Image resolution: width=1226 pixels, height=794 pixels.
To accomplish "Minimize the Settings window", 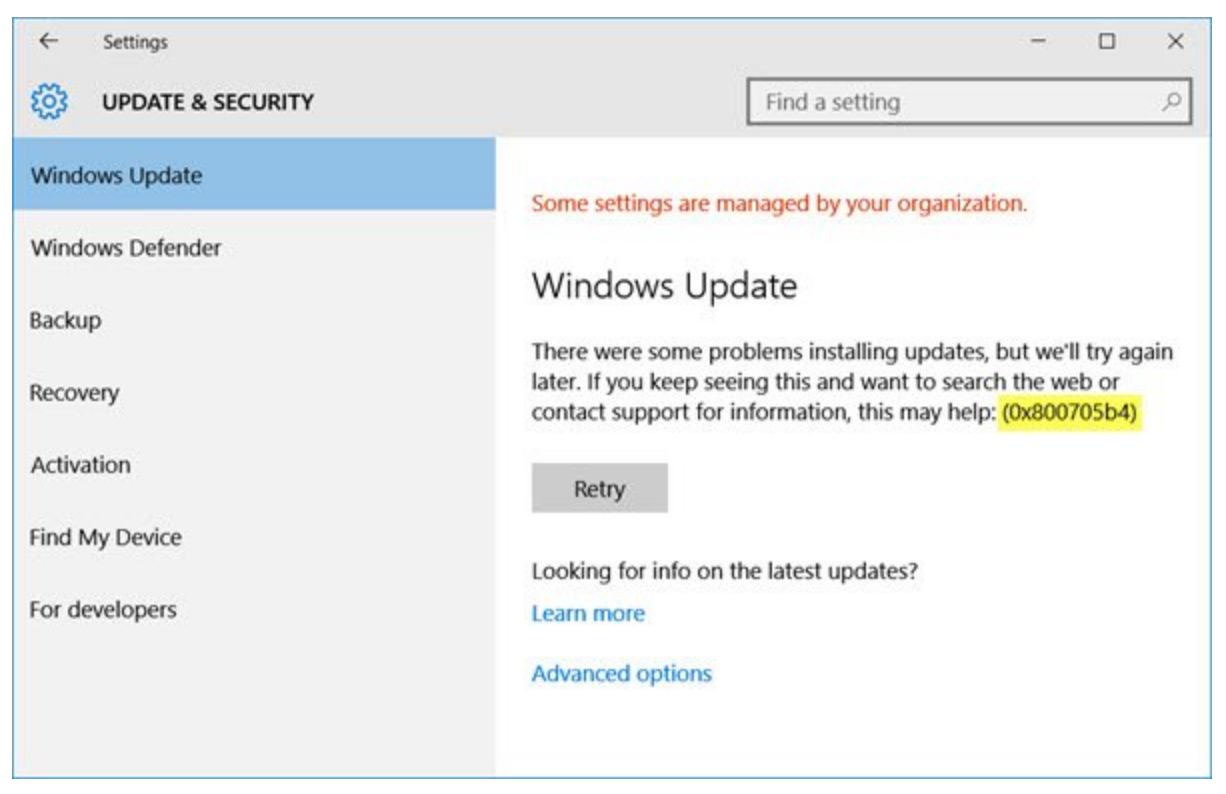I will tap(1039, 42).
